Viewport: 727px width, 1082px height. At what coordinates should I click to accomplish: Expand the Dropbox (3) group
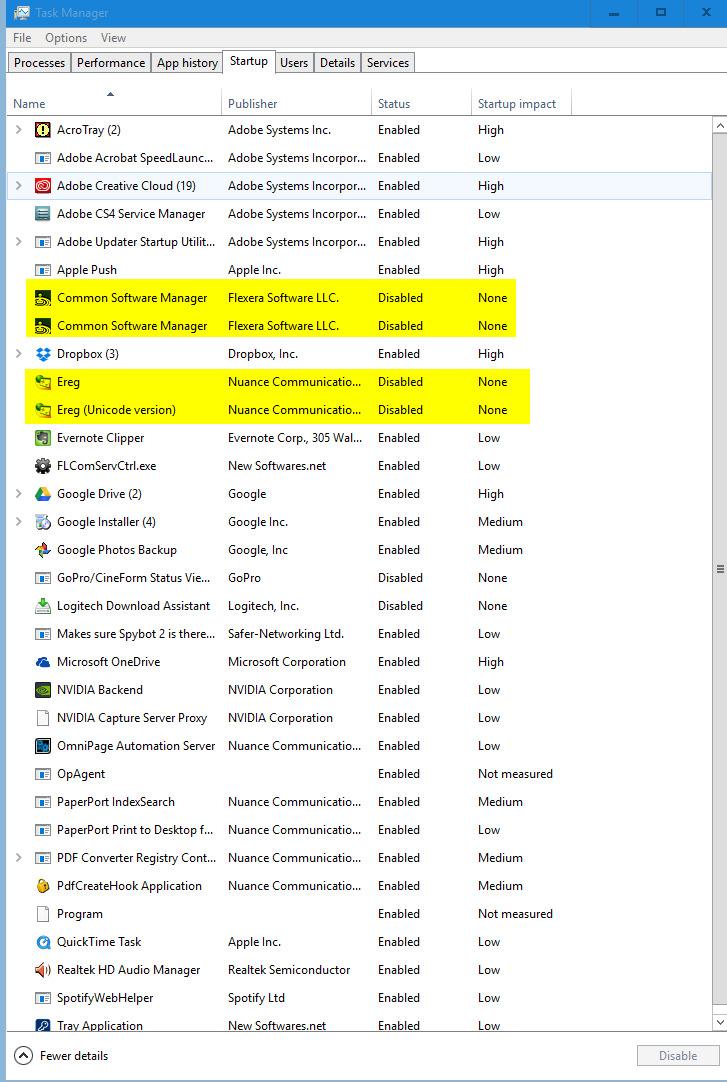tap(19, 354)
